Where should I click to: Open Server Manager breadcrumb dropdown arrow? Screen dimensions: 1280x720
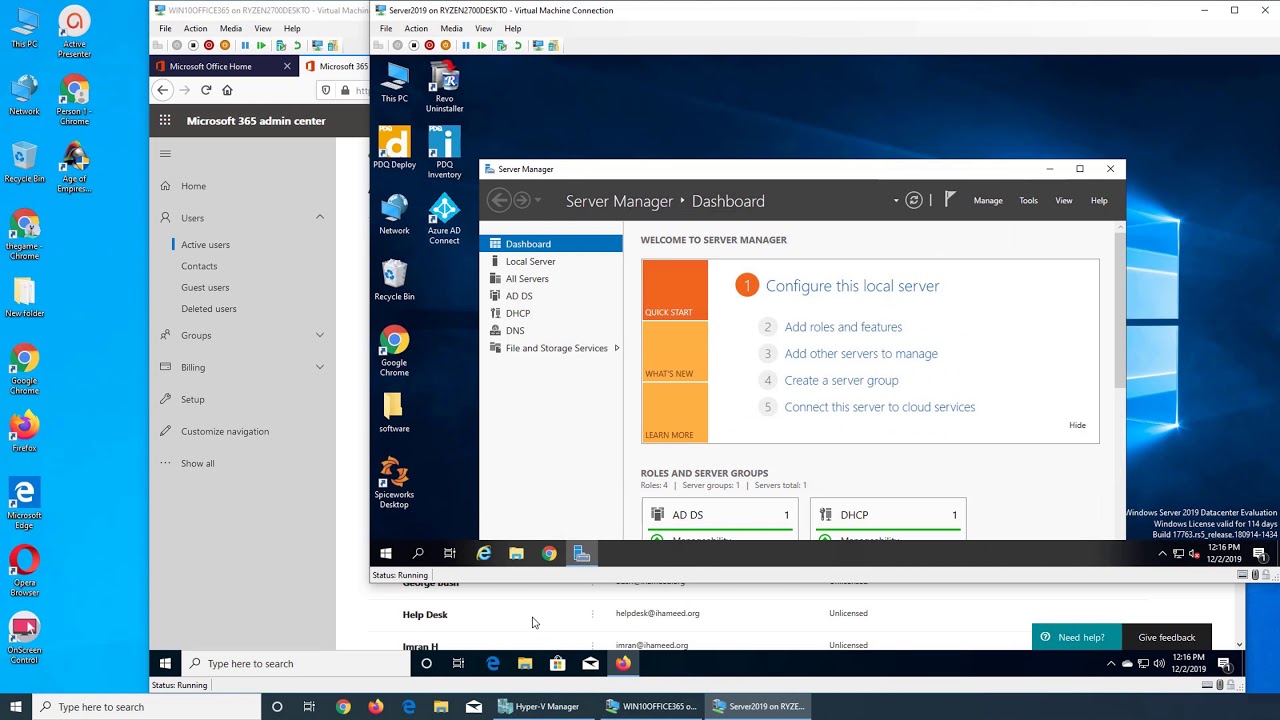pos(896,200)
